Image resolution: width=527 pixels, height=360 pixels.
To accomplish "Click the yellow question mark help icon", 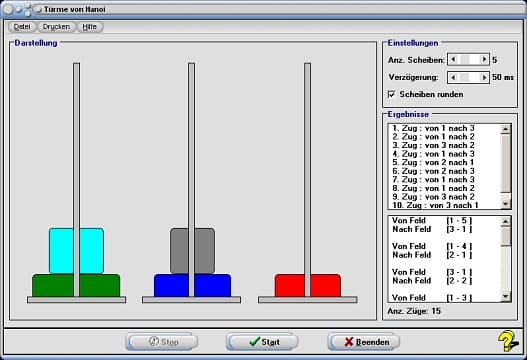I will pos(509,341).
